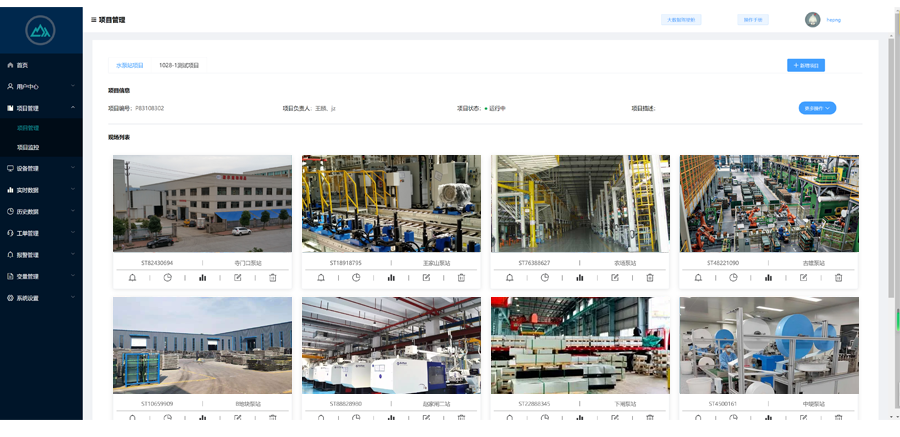Click the alarm bell icon for site ST76368627

[510, 277]
